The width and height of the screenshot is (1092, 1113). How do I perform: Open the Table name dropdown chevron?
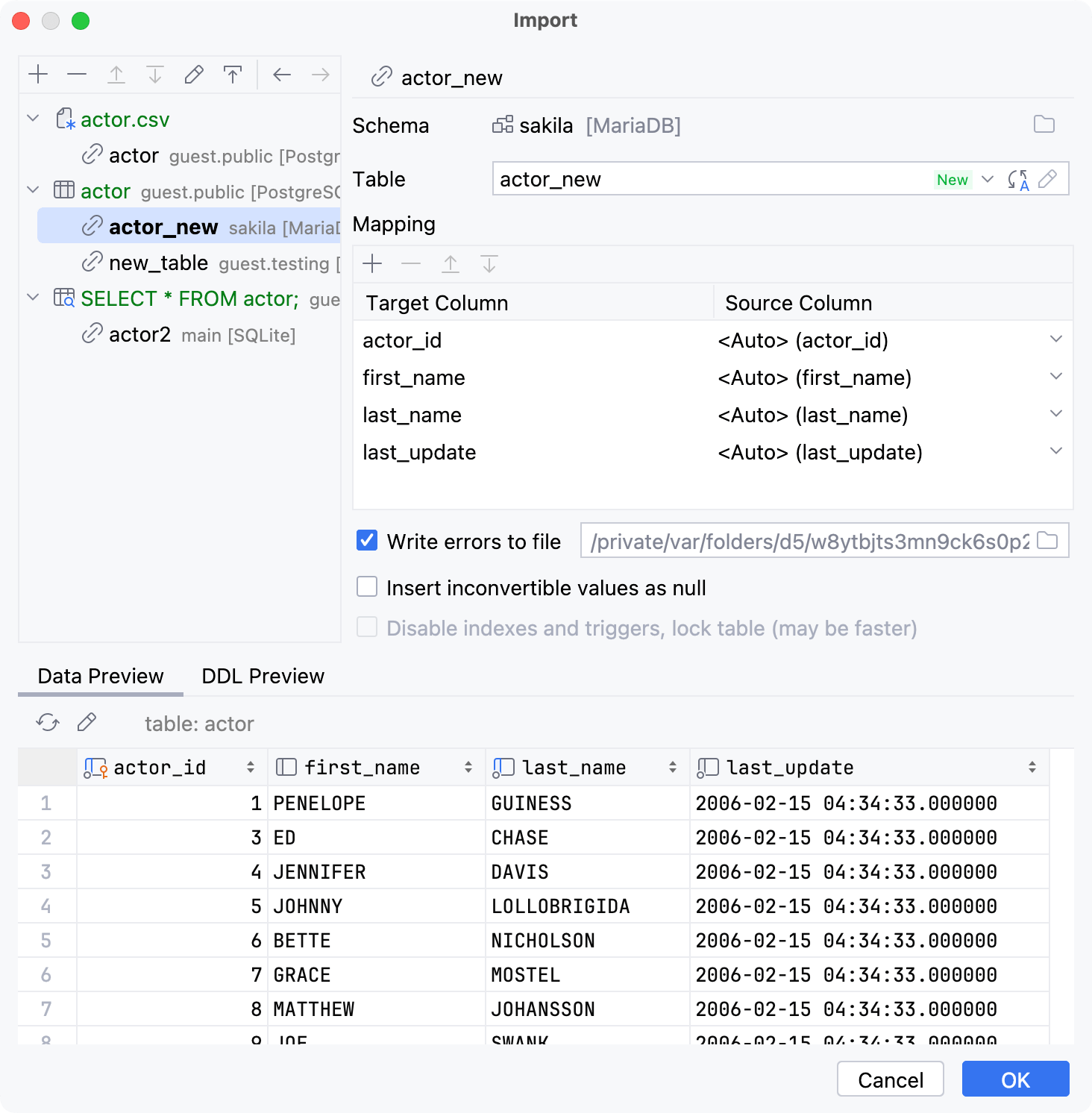[x=988, y=179]
